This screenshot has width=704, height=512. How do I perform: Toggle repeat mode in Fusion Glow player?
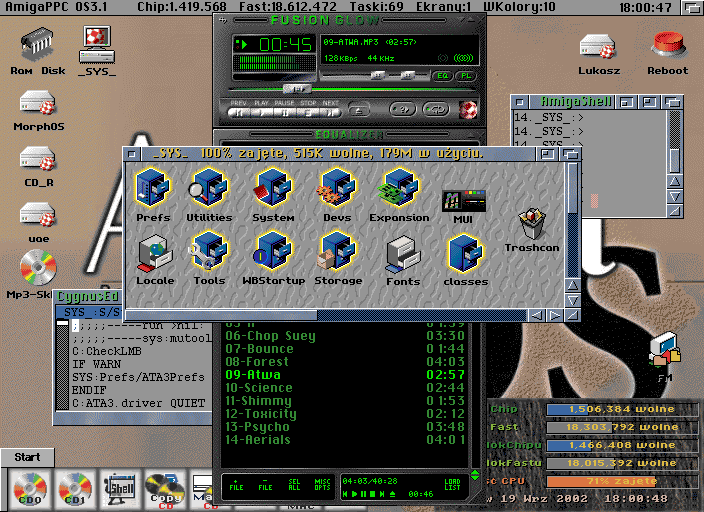(436, 109)
